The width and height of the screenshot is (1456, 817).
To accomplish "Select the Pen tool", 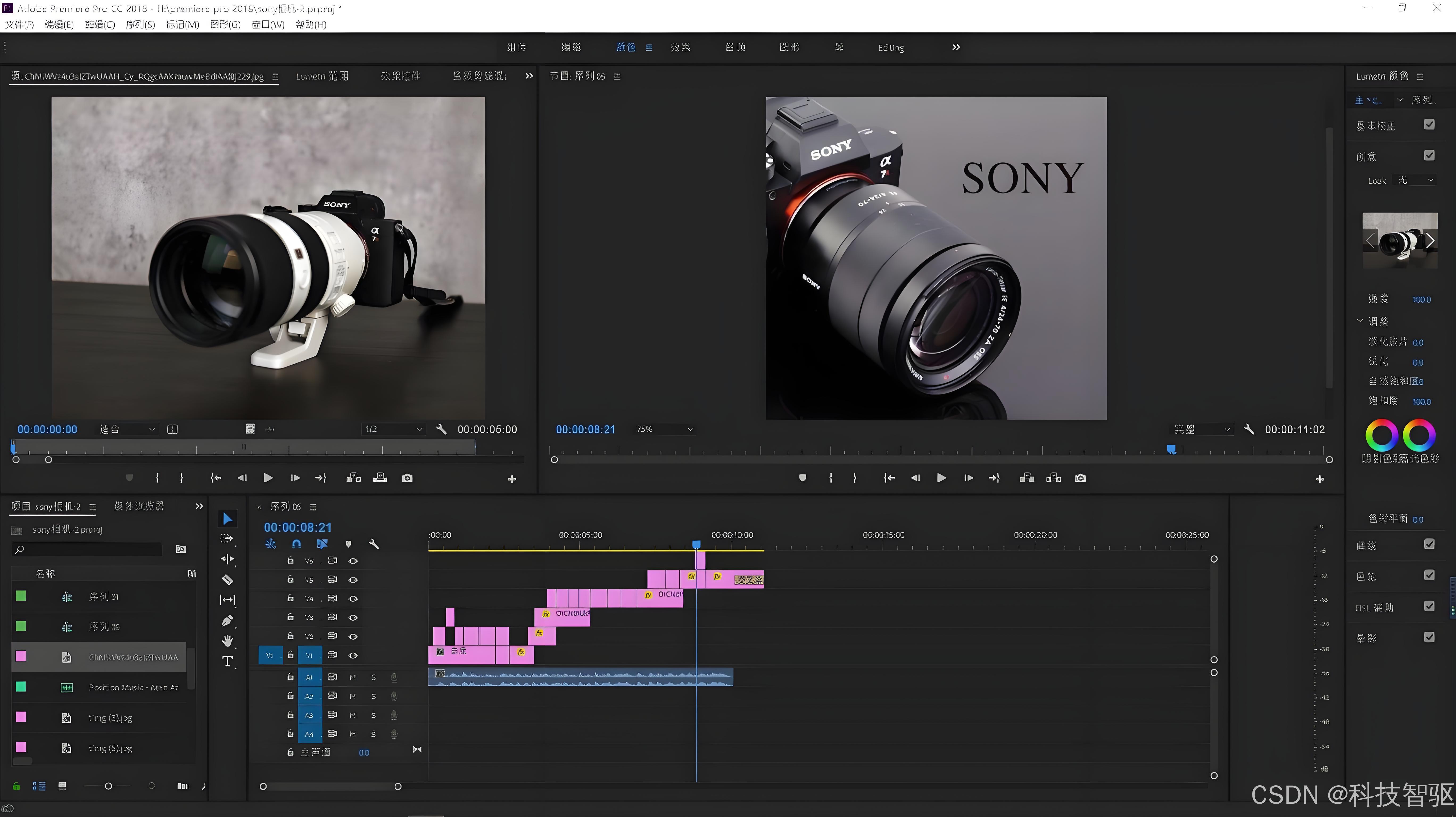I will click(x=227, y=621).
